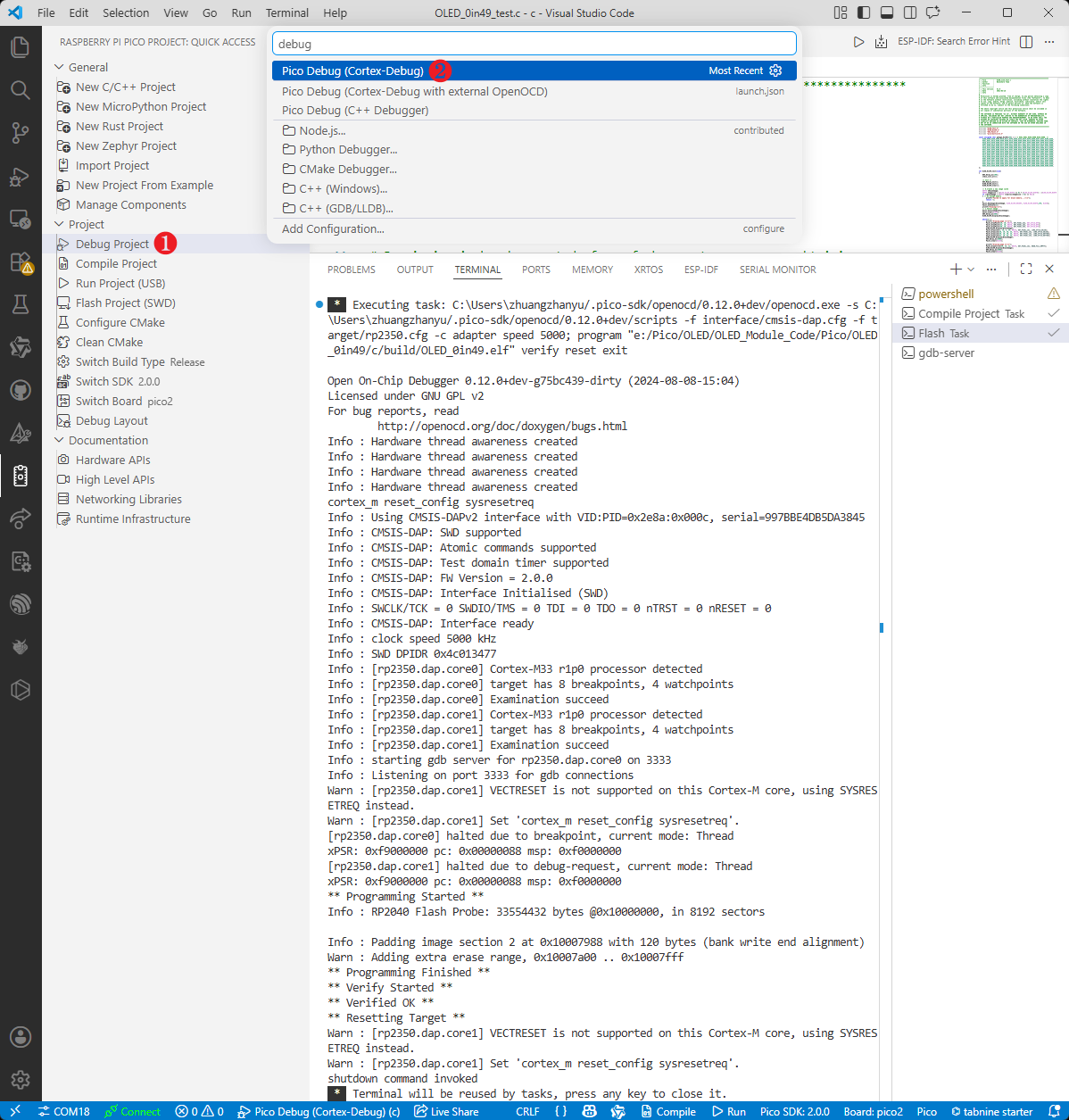Open the Remote Explorer view
The width and height of the screenshot is (1069, 1120).
(21, 219)
